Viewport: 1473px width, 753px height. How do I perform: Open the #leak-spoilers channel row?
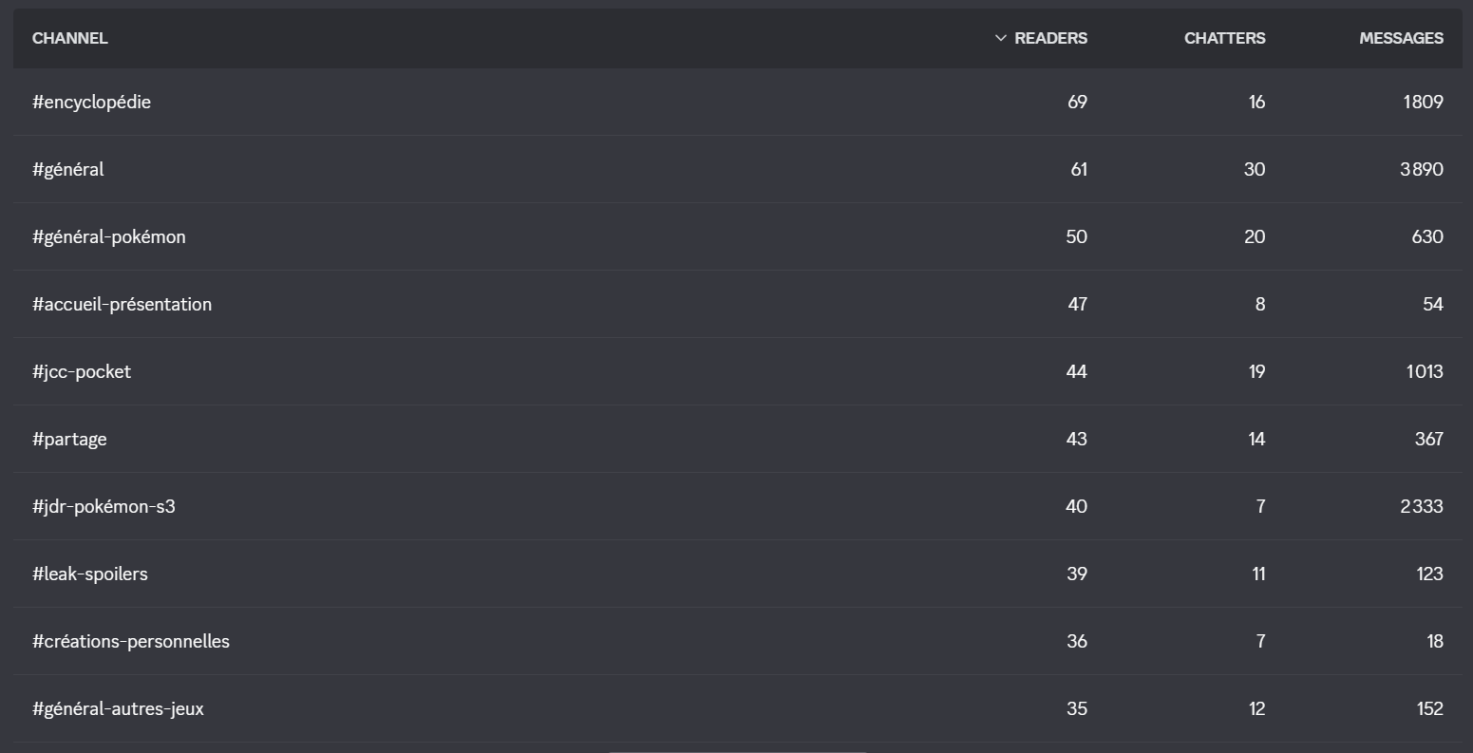[x=736, y=574]
